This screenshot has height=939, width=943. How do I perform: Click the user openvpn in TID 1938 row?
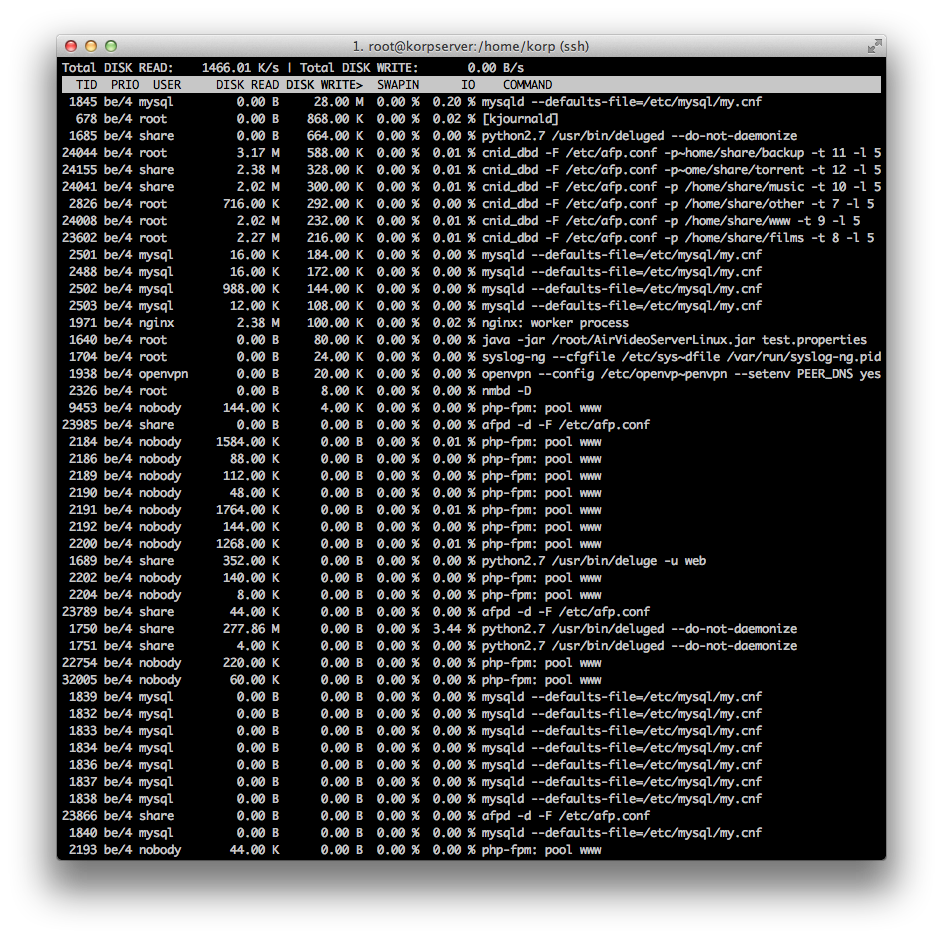[x=164, y=374]
